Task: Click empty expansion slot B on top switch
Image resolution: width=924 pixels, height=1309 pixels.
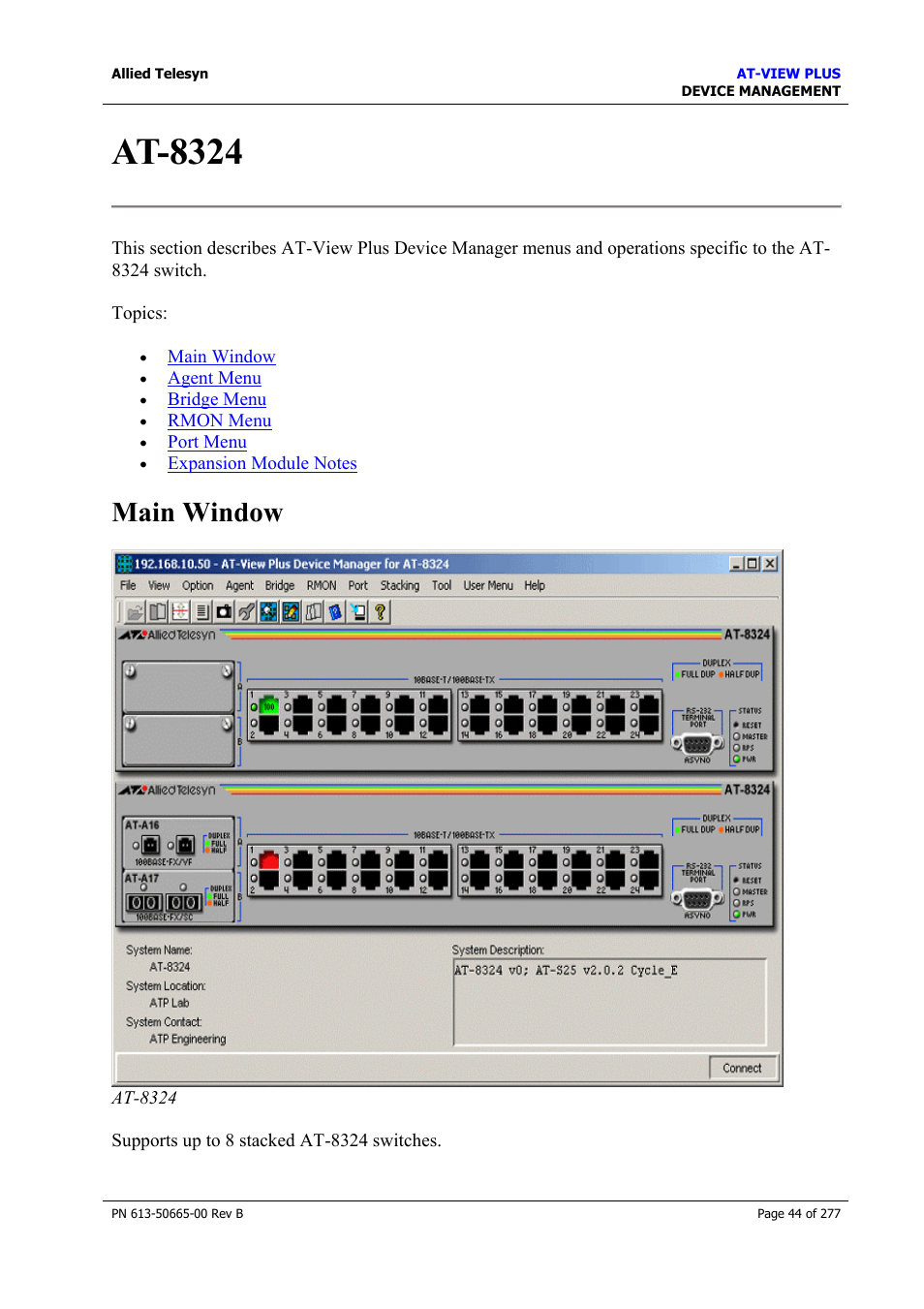Action: (178, 740)
